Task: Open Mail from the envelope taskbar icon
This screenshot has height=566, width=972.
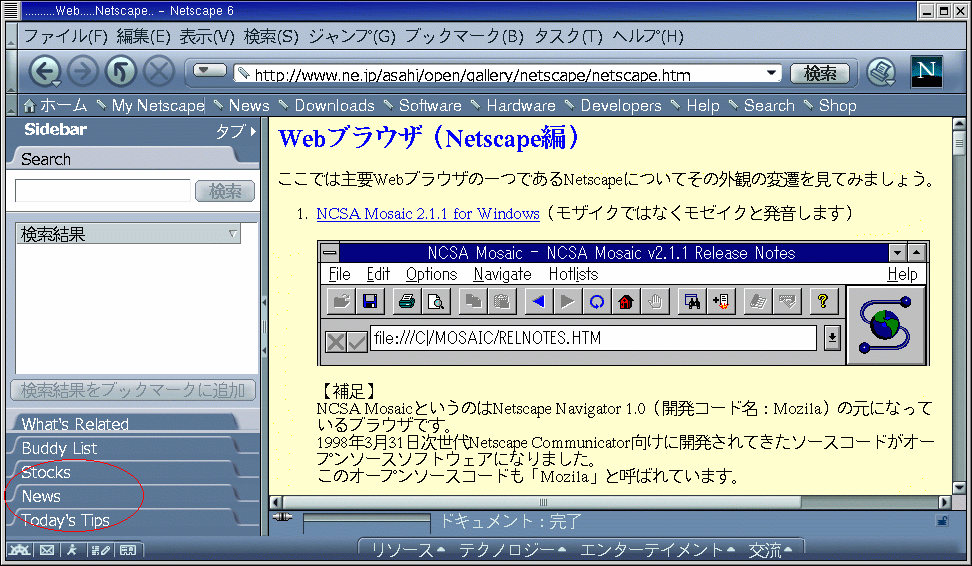Action: 46,550
